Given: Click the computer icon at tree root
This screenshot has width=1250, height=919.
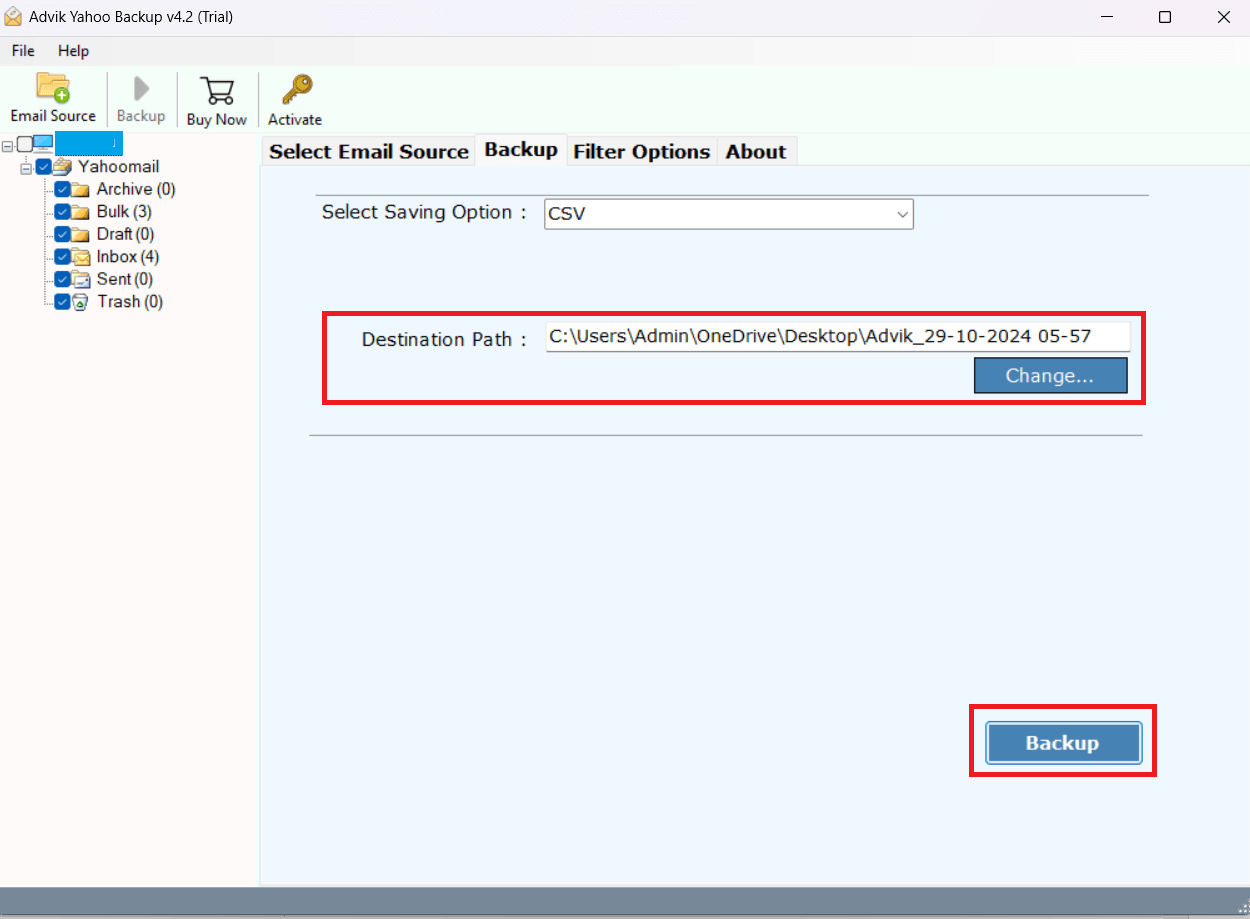Looking at the screenshot, I should pyautogui.click(x=43, y=144).
